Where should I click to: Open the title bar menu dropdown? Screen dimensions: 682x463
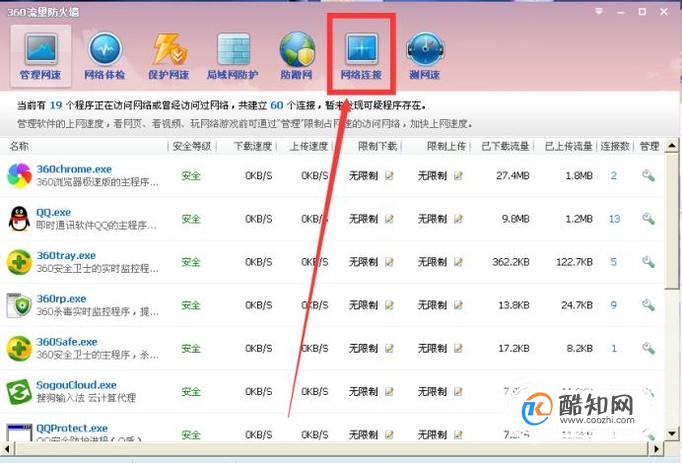click(x=599, y=12)
